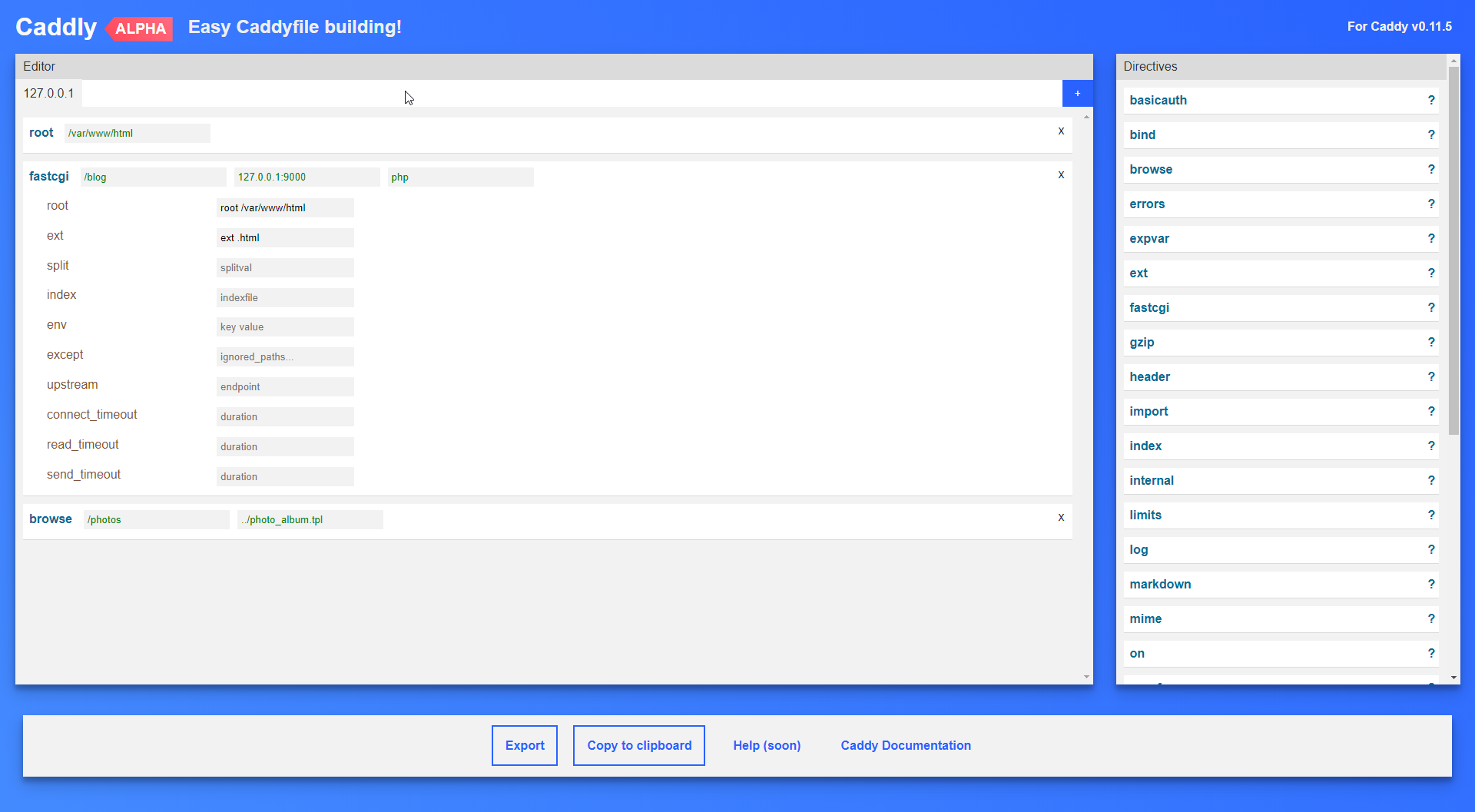Screen dimensions: 1475x812
Task: Open help for header directive
Action: point(1431,376)
